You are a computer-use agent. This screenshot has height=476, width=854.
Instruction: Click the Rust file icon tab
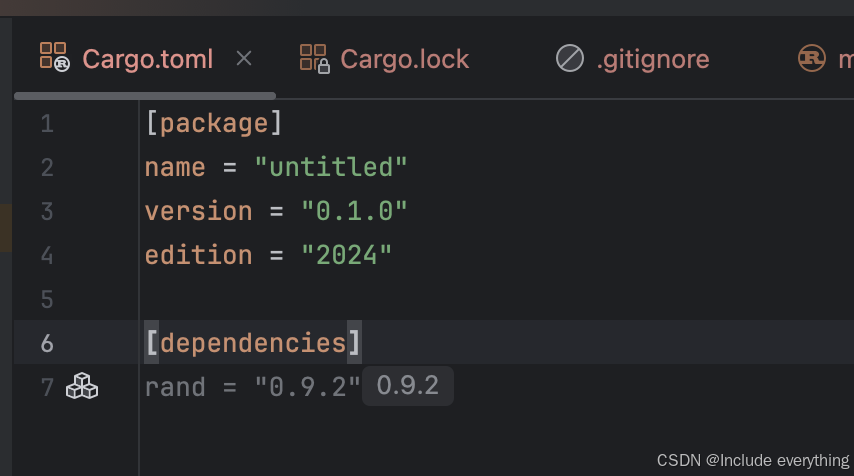click(x=811, y=58)
